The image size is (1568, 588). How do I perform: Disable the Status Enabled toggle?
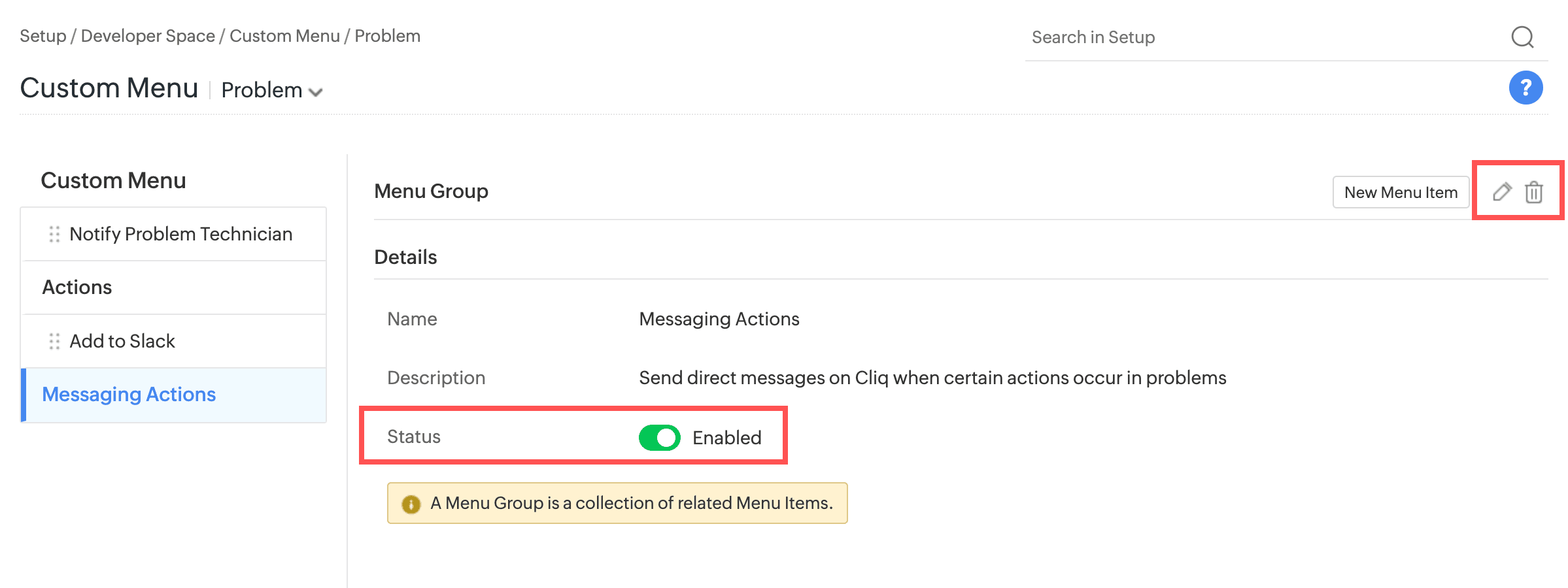pyautogui.click(x=659, y=438)
